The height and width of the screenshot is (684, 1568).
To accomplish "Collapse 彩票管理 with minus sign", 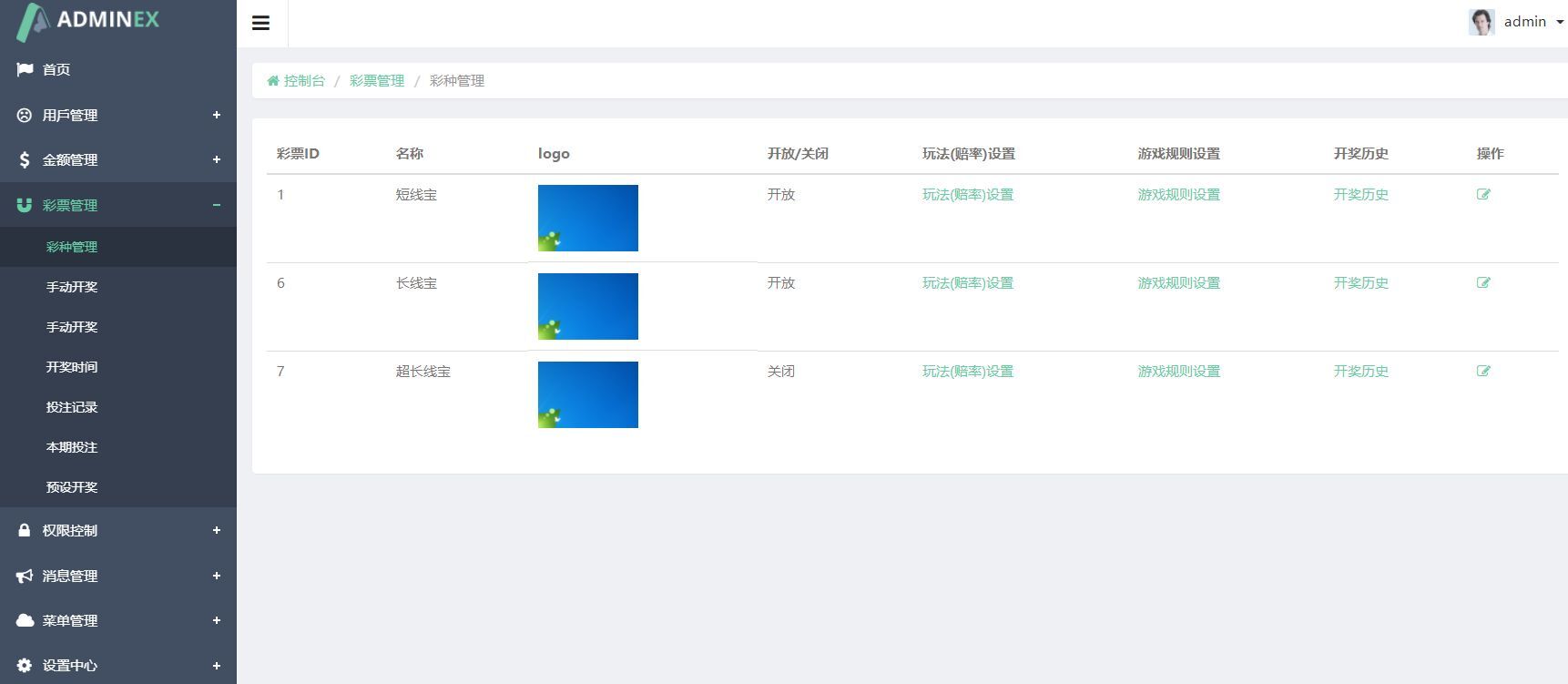I will tap(217, 205).
